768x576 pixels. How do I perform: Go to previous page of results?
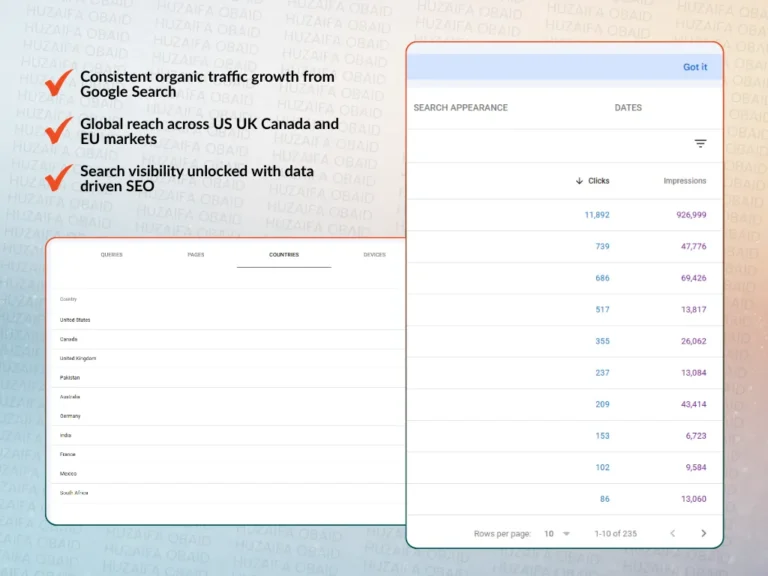point(672,534)
